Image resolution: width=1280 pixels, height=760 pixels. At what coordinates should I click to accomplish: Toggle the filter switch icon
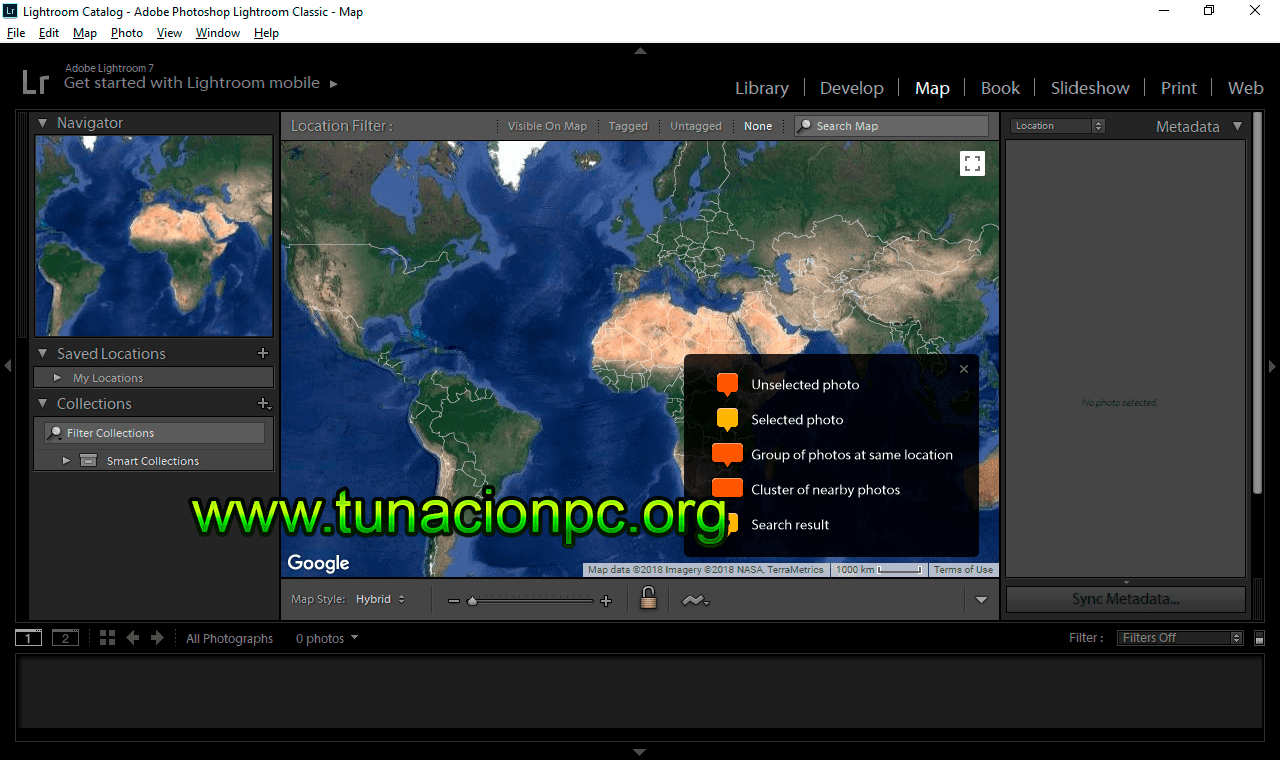coord(1259,638)
